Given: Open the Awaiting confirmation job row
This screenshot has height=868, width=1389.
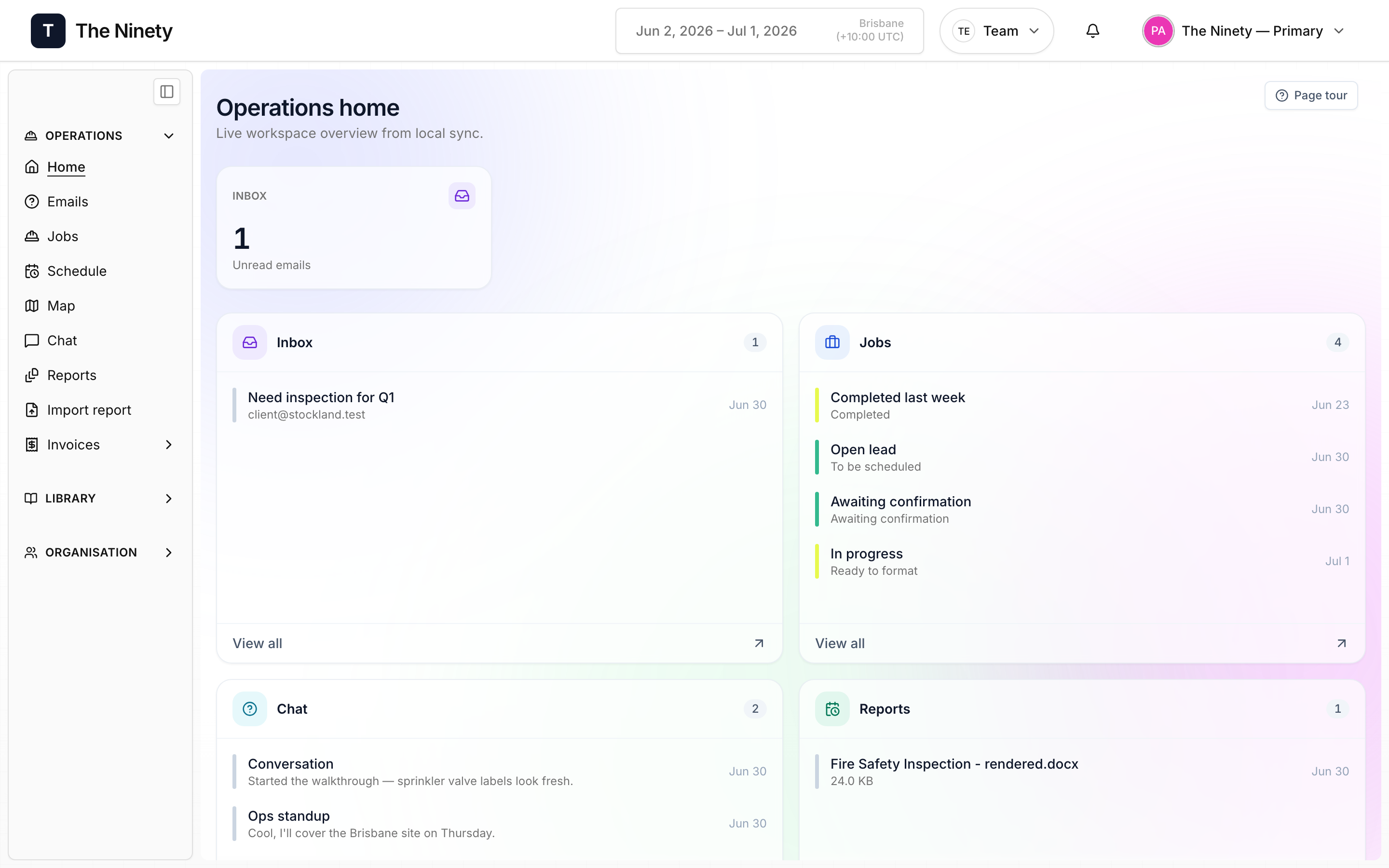Looking at the screenshot, I should 1081,510.
